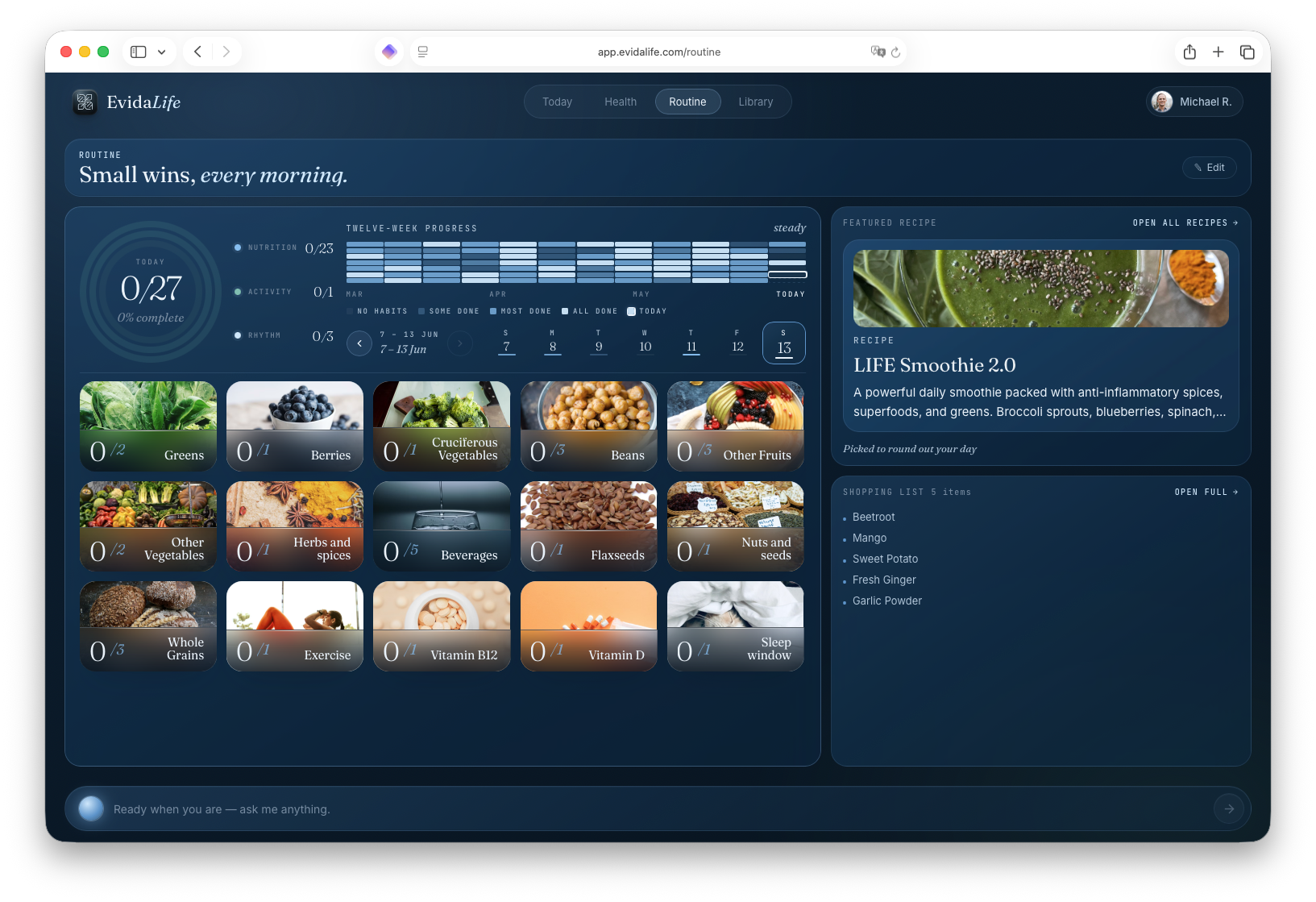
Task: Select the Routine tab
Action: coord(687,102)
